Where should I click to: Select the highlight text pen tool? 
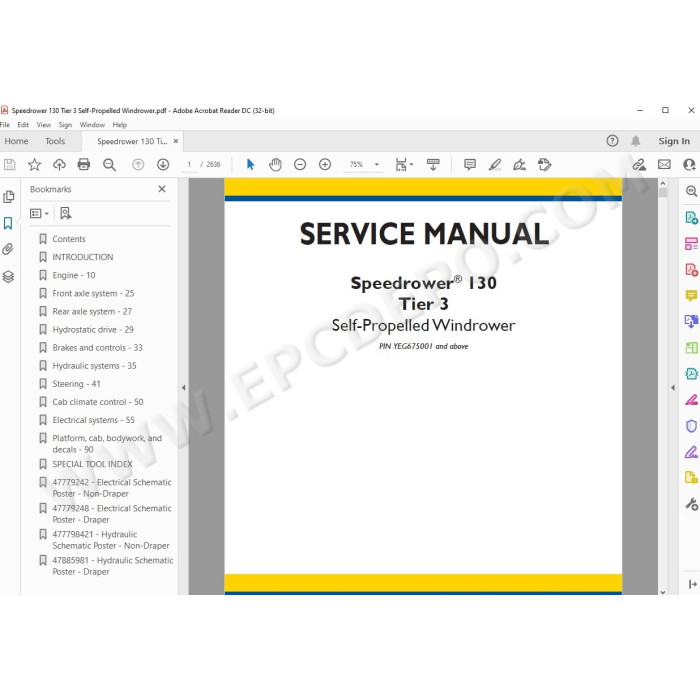495,165
